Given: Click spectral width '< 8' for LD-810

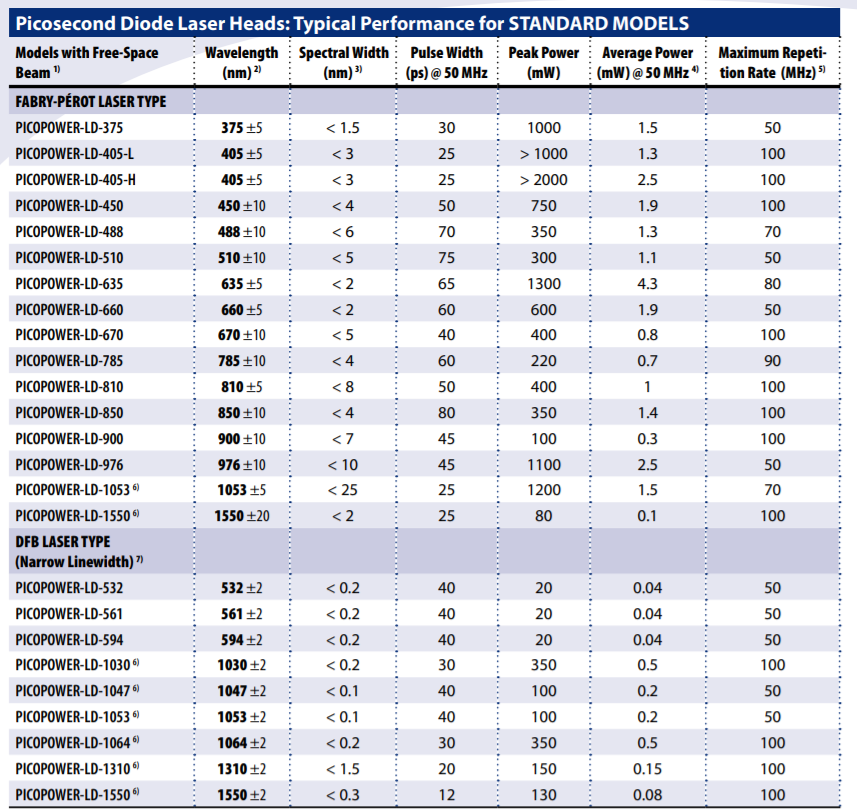Looking at the screenshot, I should [x=343, y=387].
